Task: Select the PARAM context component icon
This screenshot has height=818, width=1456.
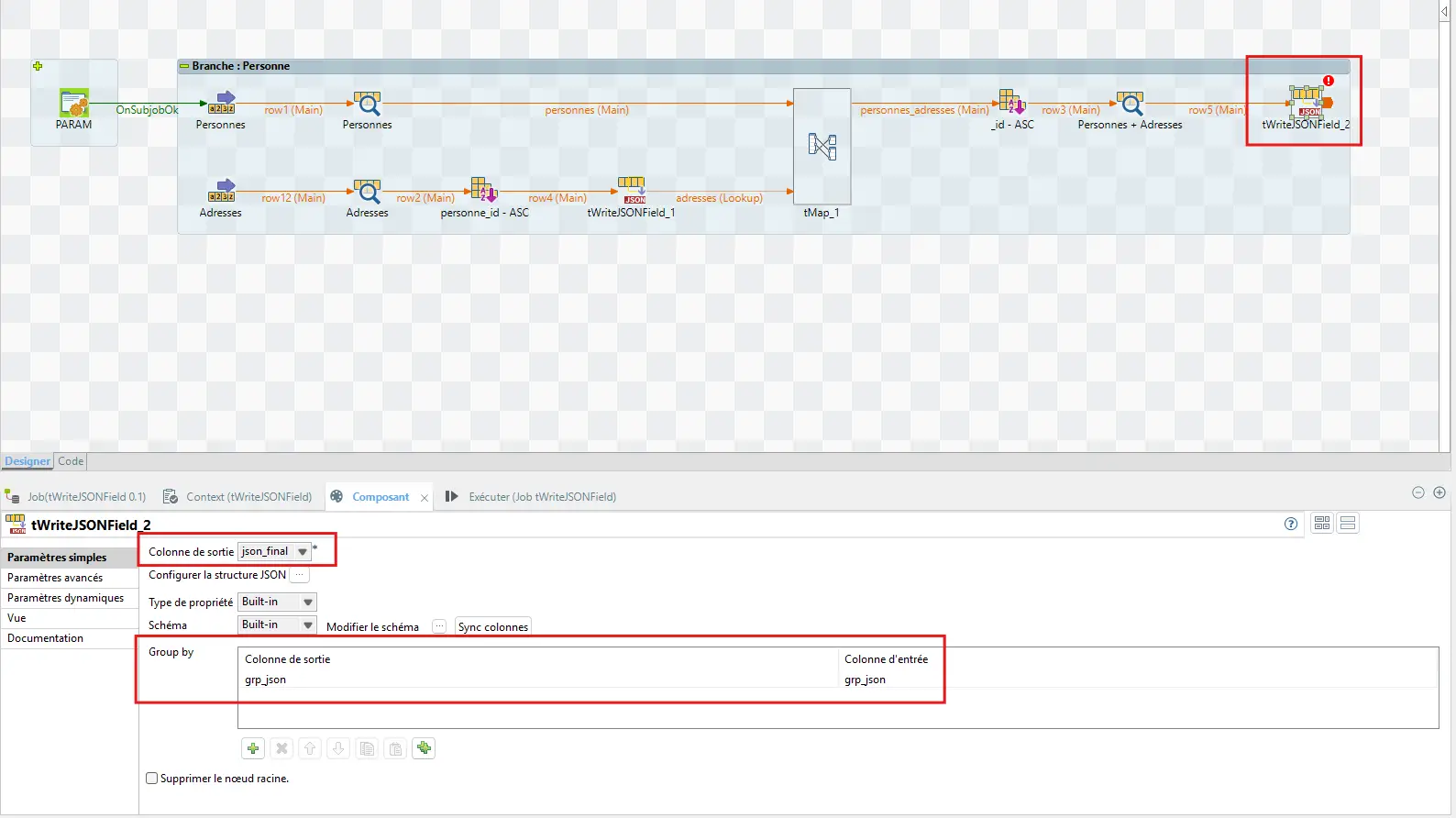Action: [73, 103]
